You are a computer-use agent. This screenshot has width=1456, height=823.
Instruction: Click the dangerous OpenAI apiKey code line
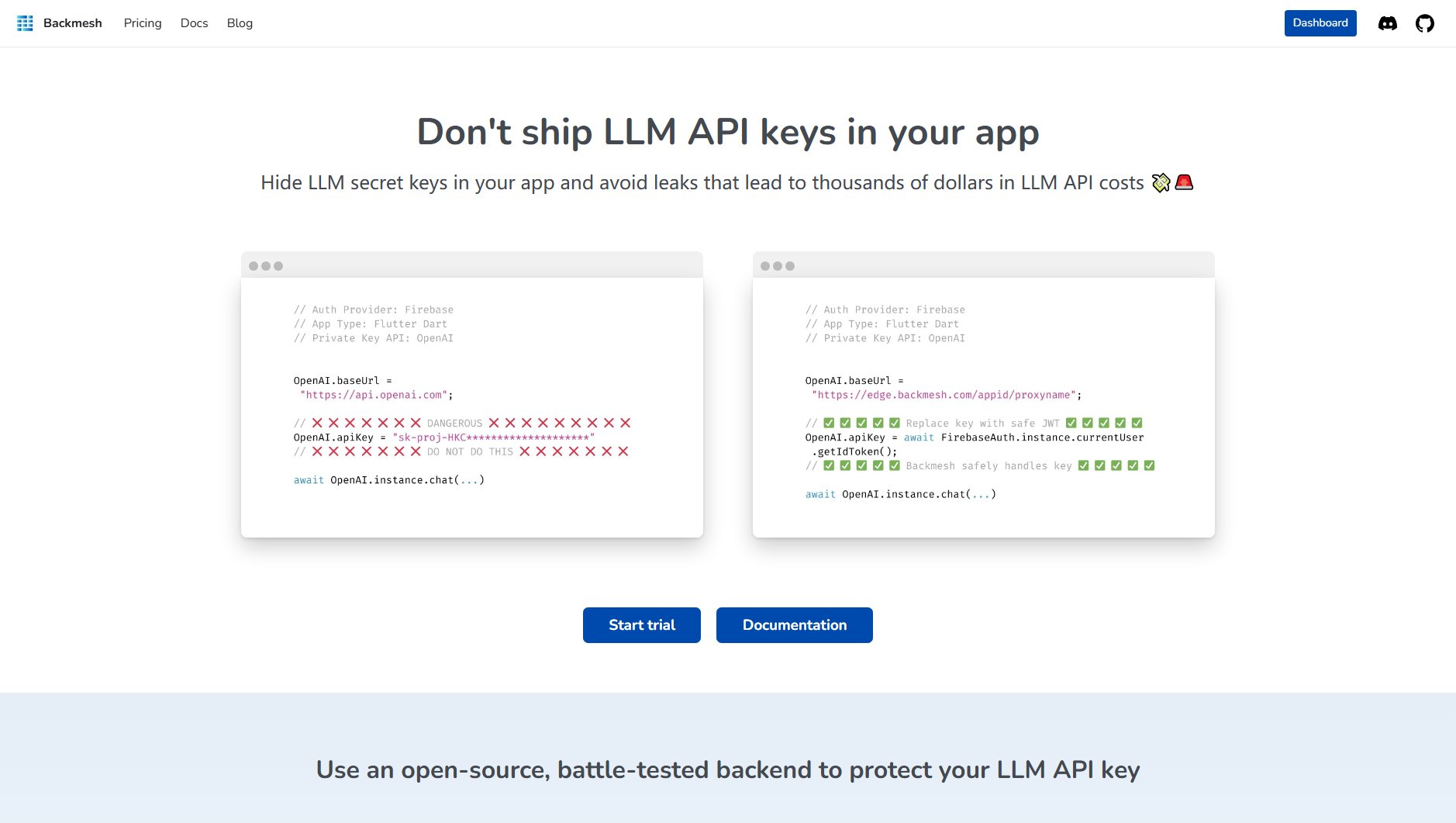443,437
